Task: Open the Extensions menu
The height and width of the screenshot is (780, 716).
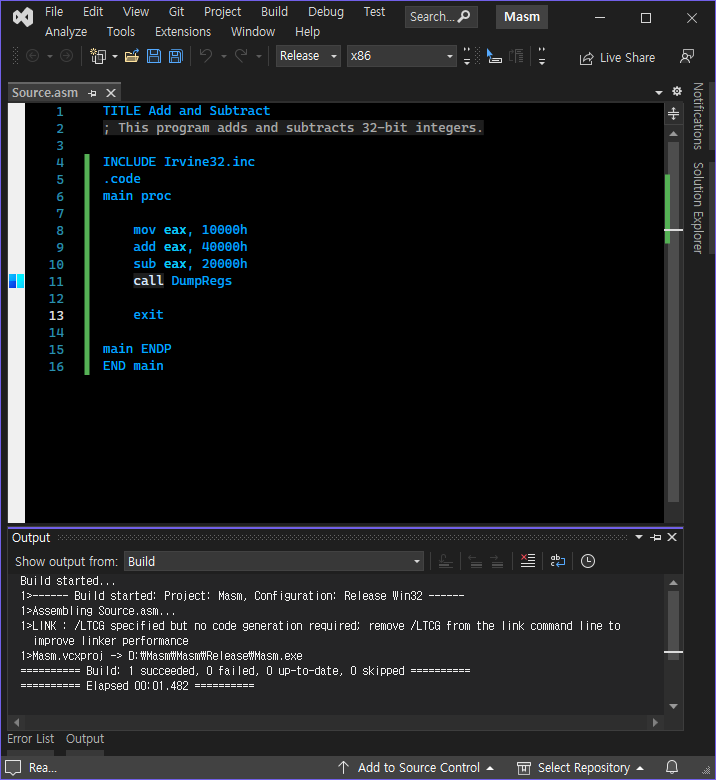Action: (x=183, y=31)
